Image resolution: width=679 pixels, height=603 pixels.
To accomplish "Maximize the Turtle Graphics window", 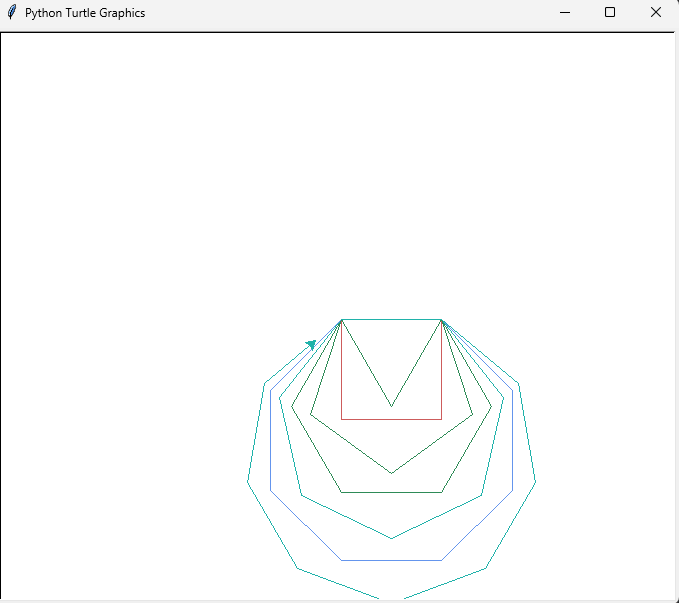I will tap(610, 13).
